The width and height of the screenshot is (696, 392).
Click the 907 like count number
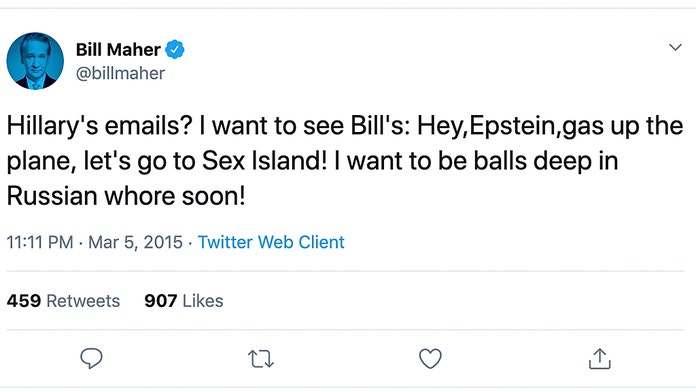tap(161, 301)
